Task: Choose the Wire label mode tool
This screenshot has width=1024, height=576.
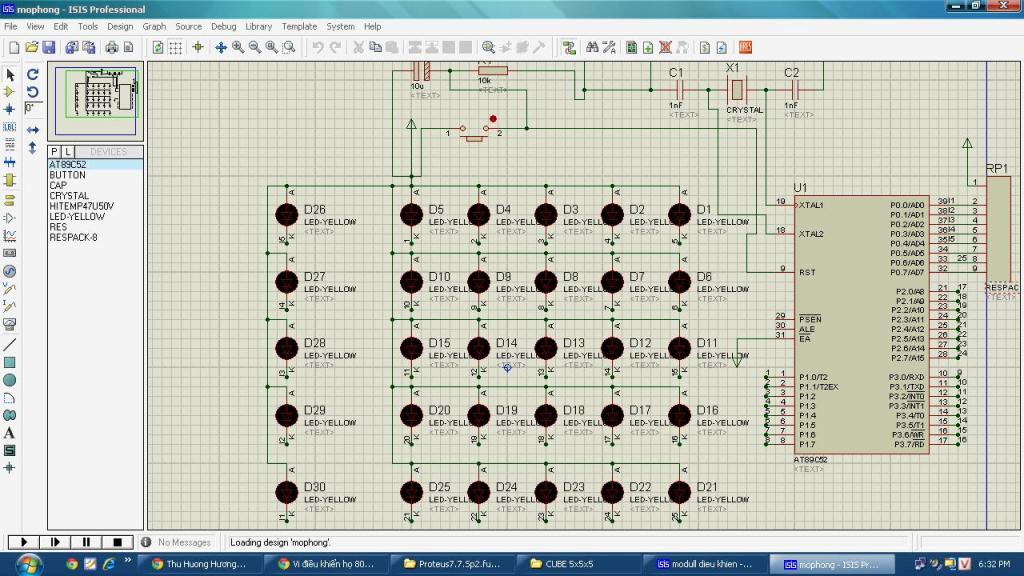Action: (x=10, y=127)
